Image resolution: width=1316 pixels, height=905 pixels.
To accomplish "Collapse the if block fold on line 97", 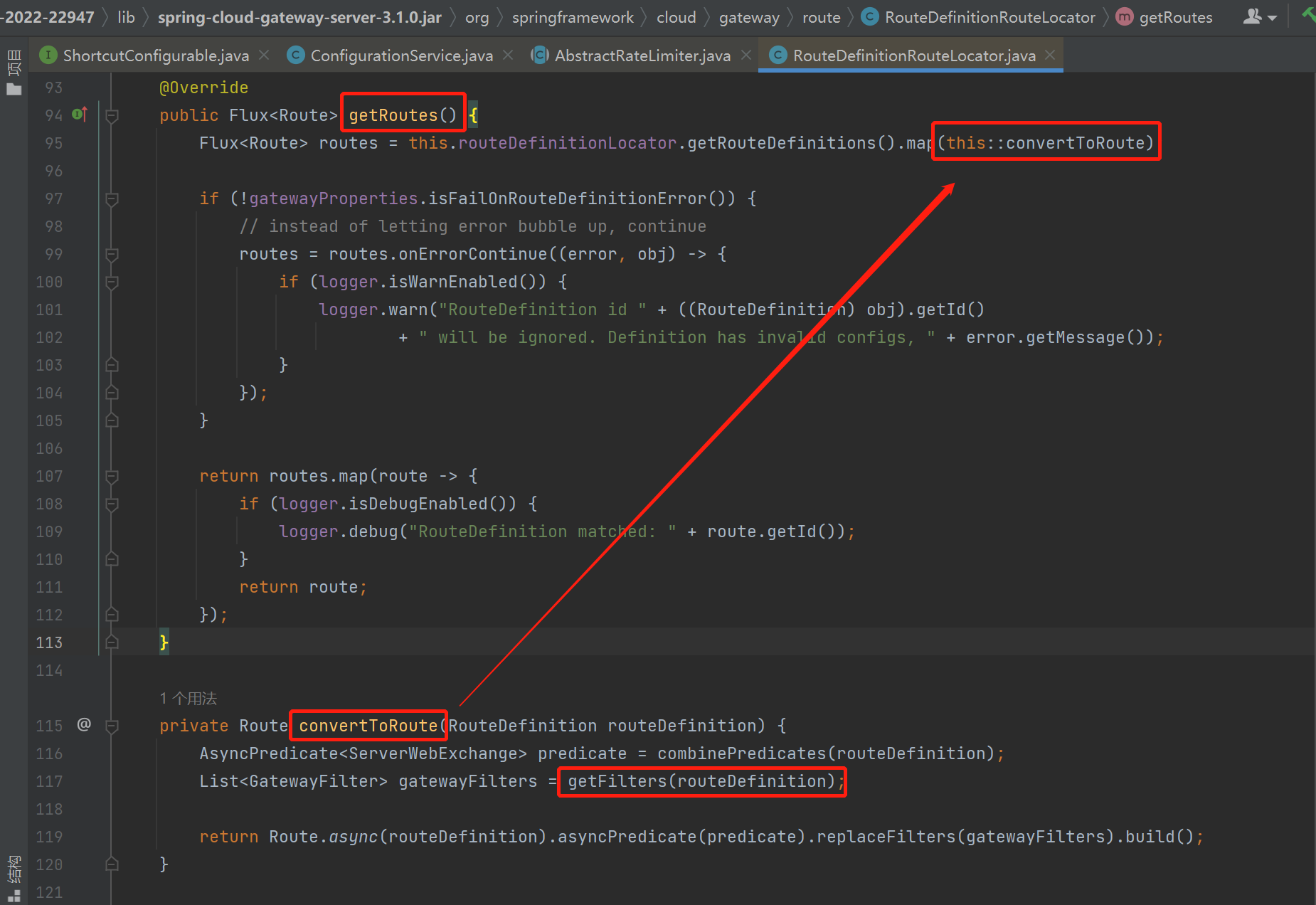I will click(x=112, y=199).
